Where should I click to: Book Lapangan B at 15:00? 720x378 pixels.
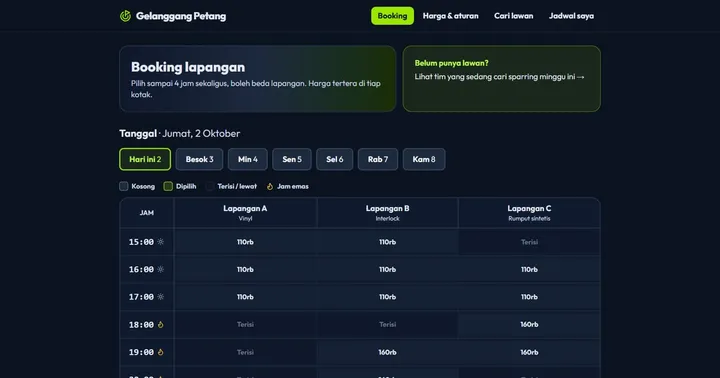click(387, 242)
